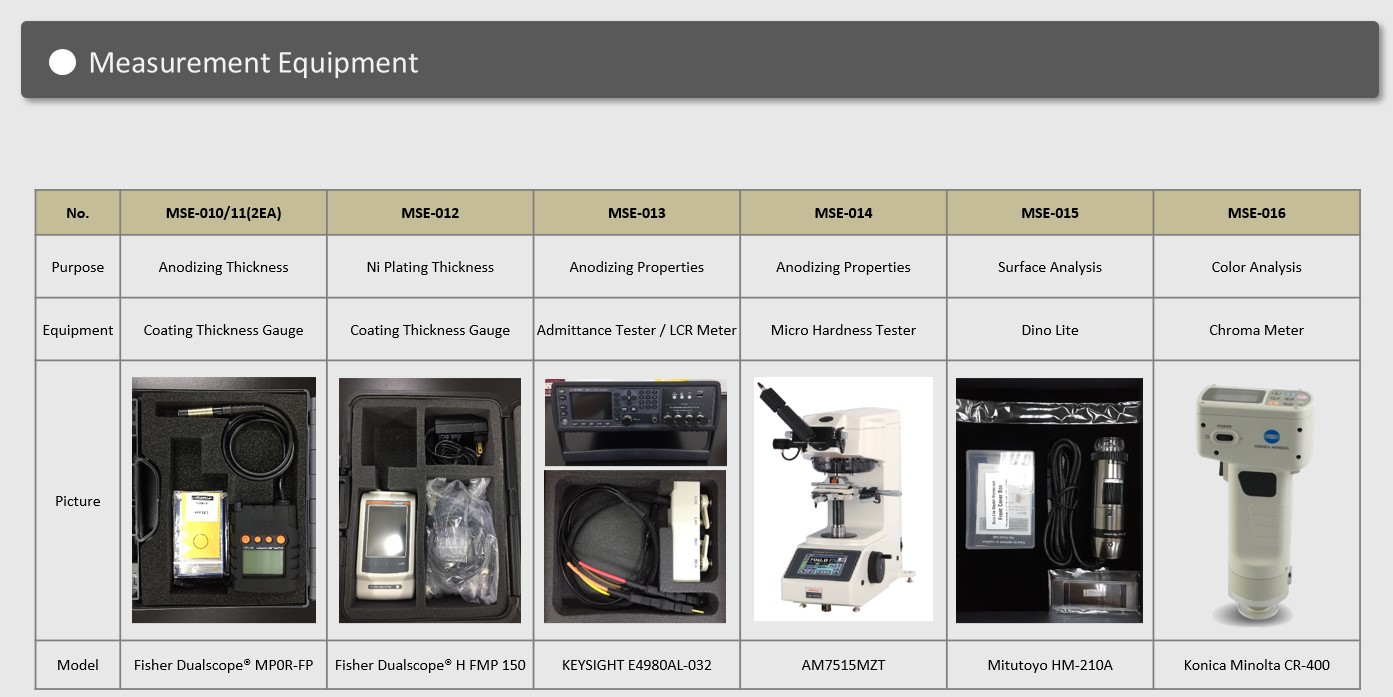1393x697 pixels.
Task: Click the Color Analysis purpose cell
Action: click(x=1256, y=267)
